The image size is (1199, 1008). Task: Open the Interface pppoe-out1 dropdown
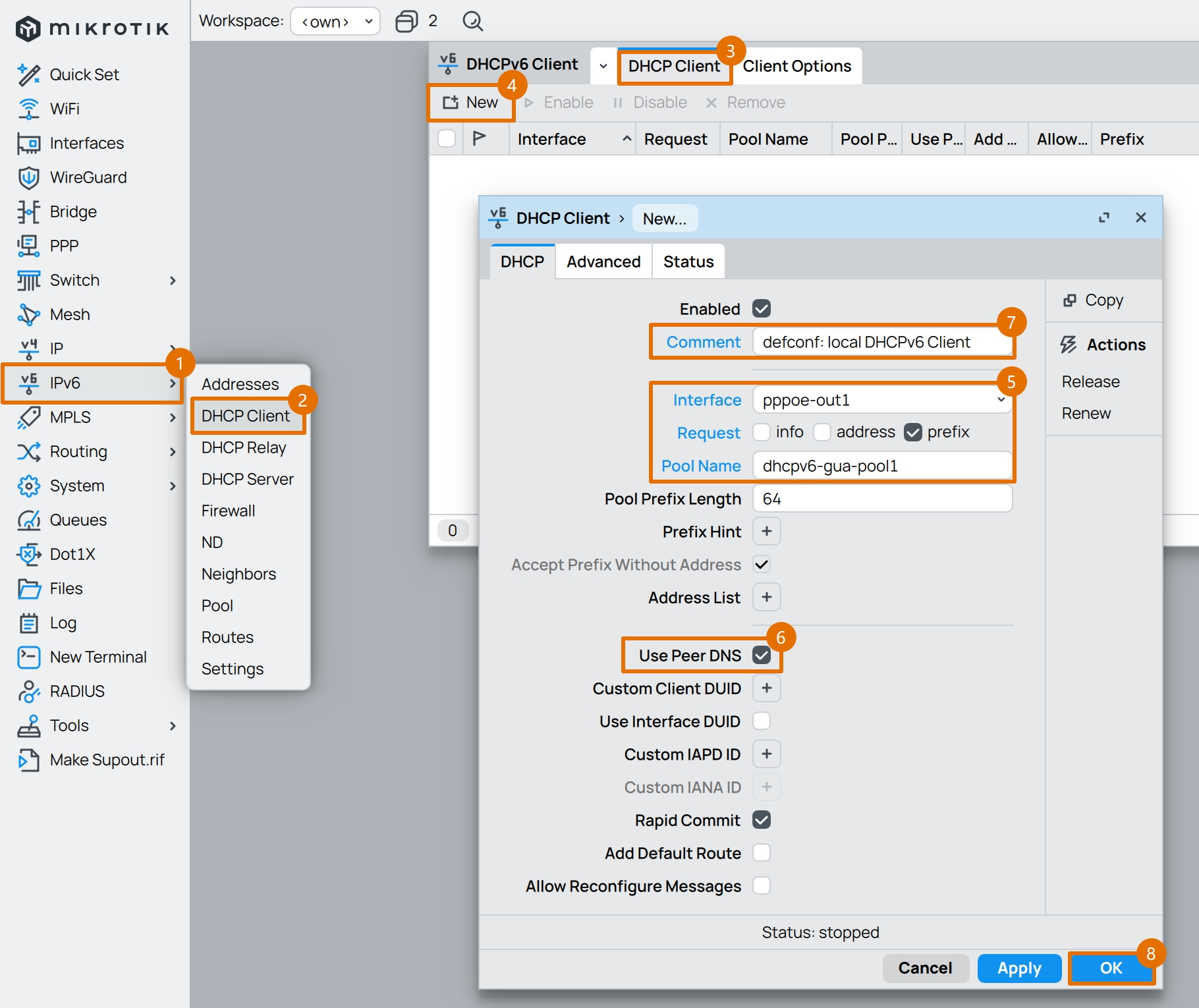(x=882, y=400)
